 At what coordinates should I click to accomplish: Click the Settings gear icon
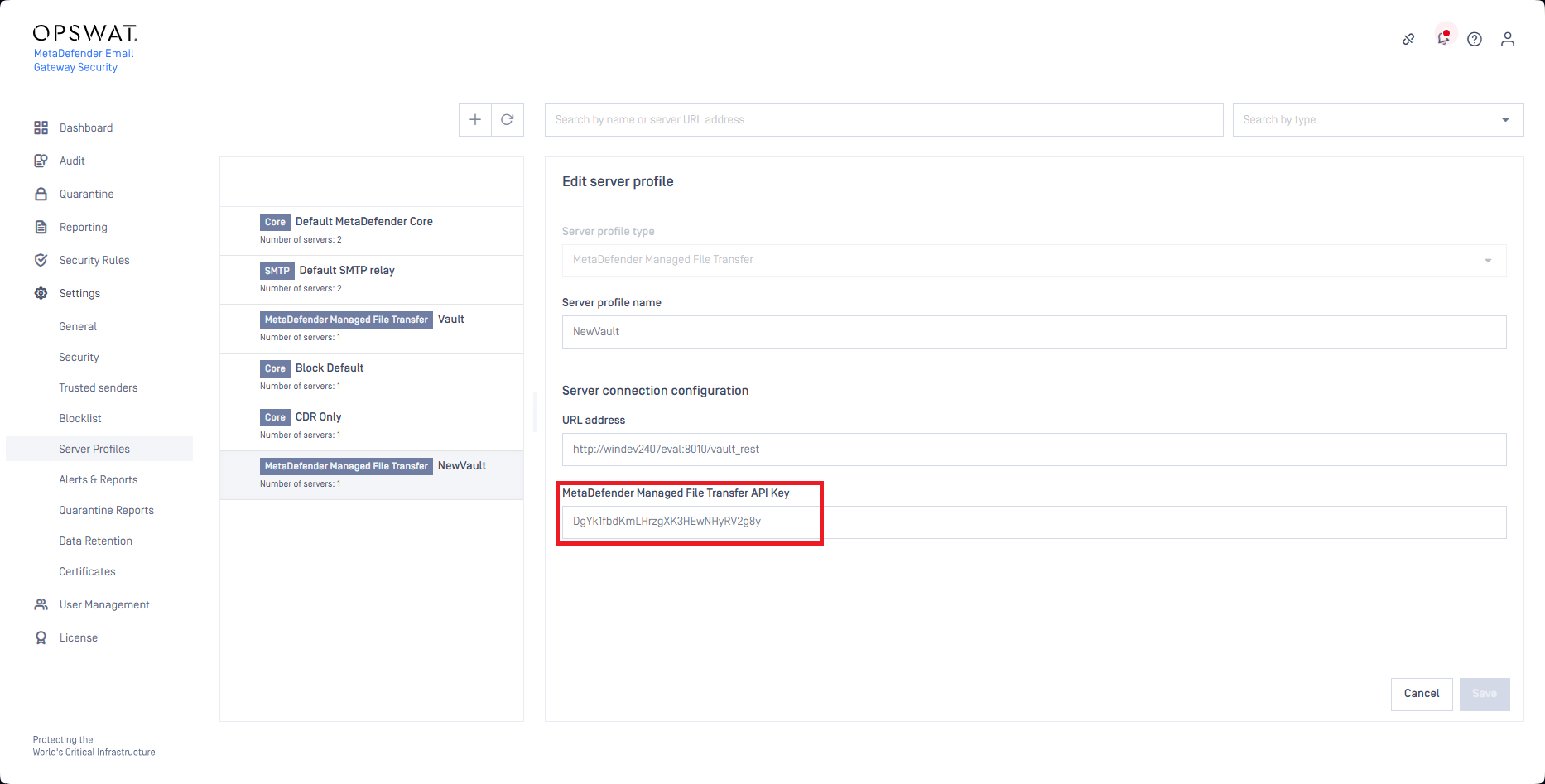click(x=41, y=293)
